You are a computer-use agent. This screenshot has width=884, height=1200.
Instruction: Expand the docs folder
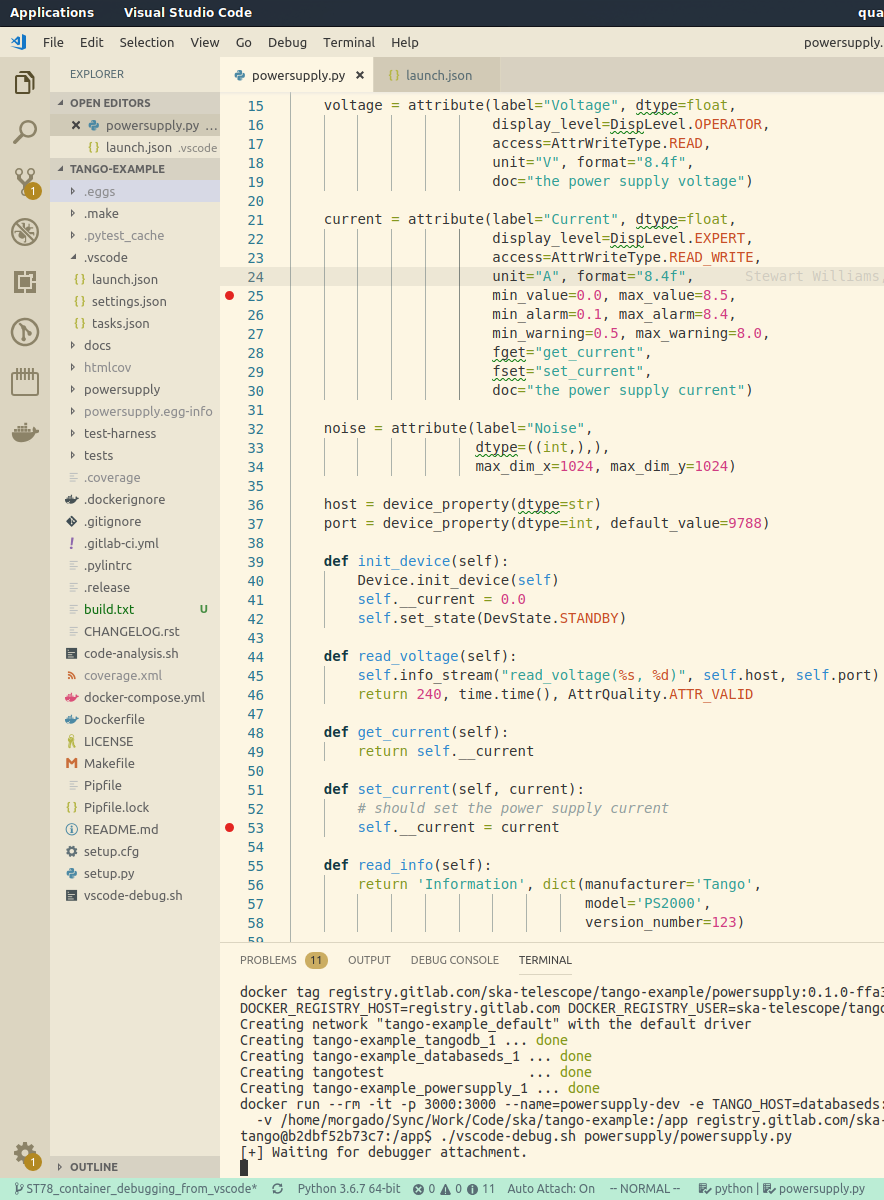pyautogui.click(x=135, y=345)
